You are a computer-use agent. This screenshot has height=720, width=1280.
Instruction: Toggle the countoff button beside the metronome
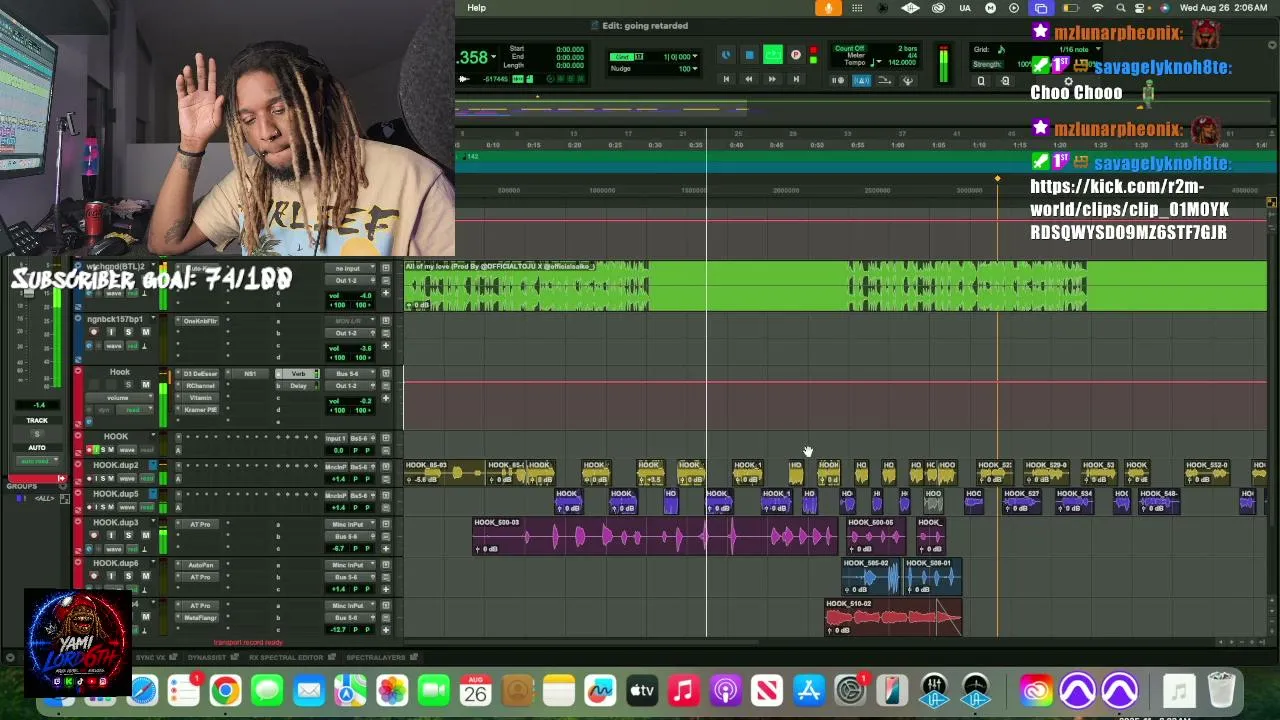(839, 80)
